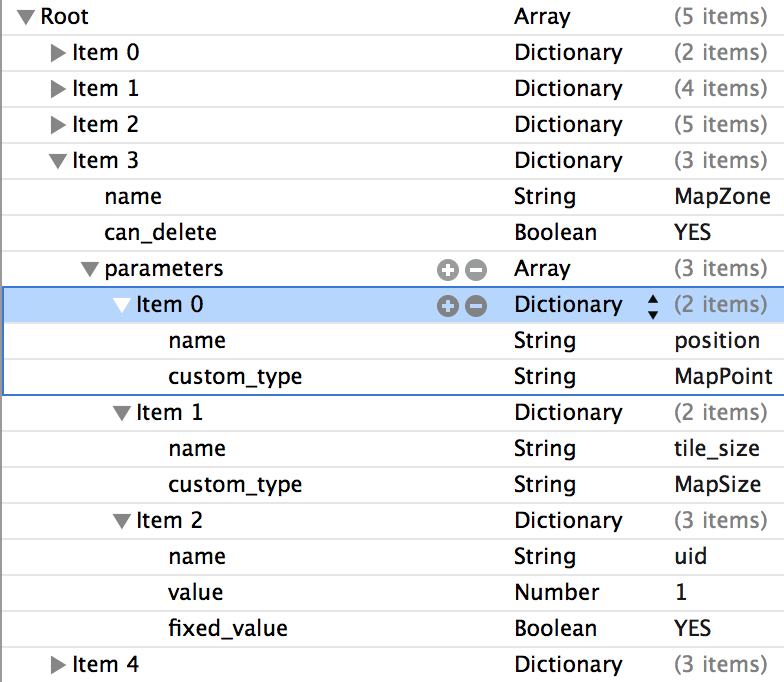Select the fixed_value Boolean YES value

[692, 628]
